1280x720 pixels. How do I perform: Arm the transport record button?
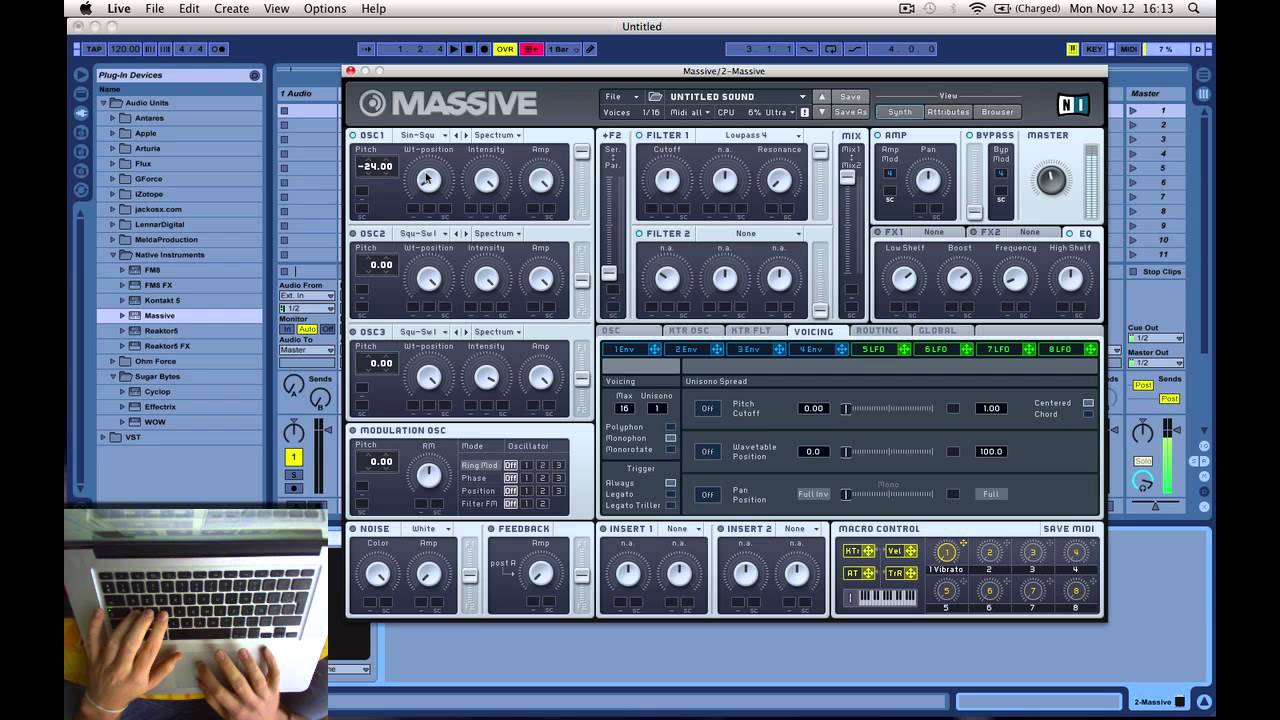click(x=484, y=49)
